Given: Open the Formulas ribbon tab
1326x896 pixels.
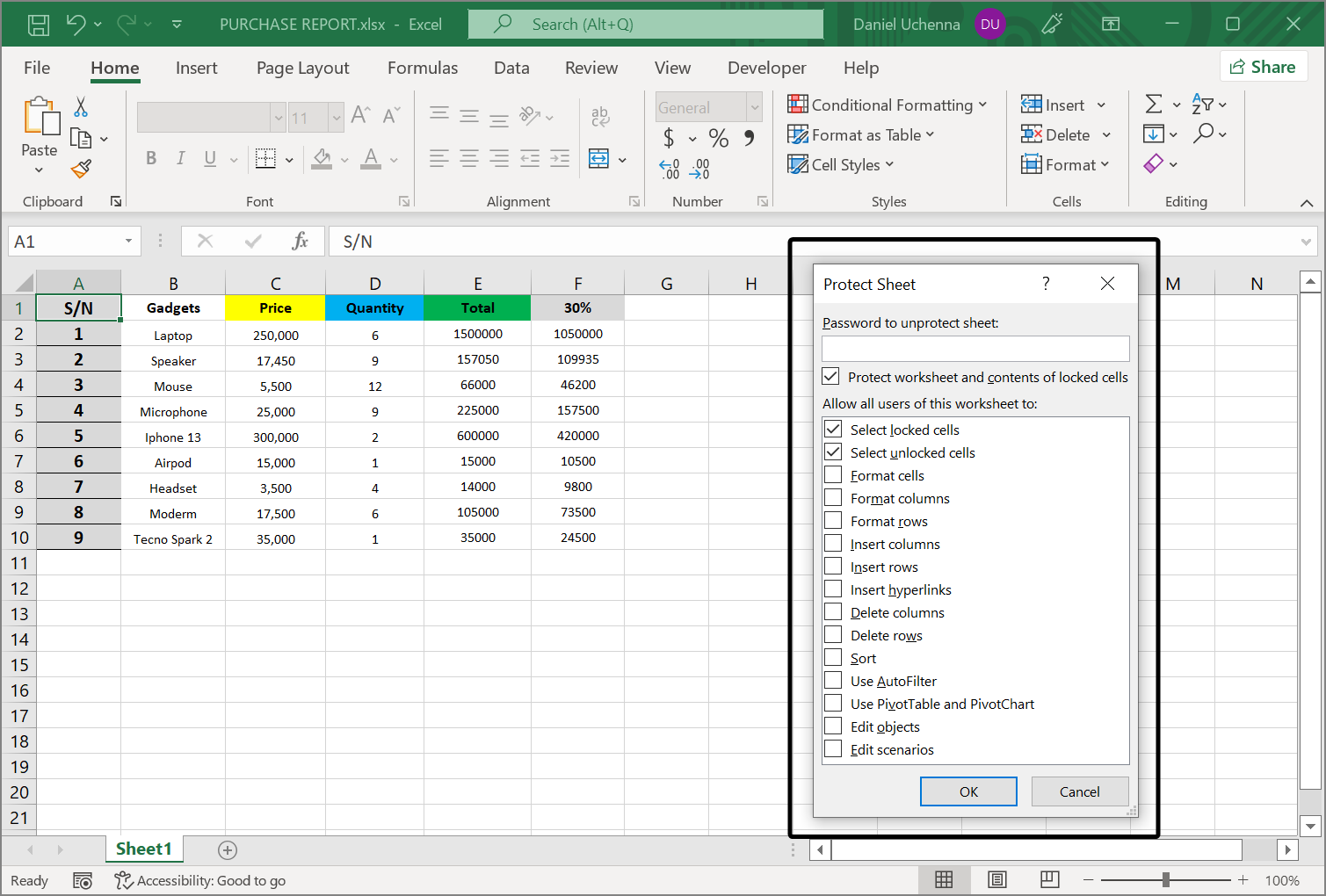Looking at the screenshot, I should coord(423,68).
